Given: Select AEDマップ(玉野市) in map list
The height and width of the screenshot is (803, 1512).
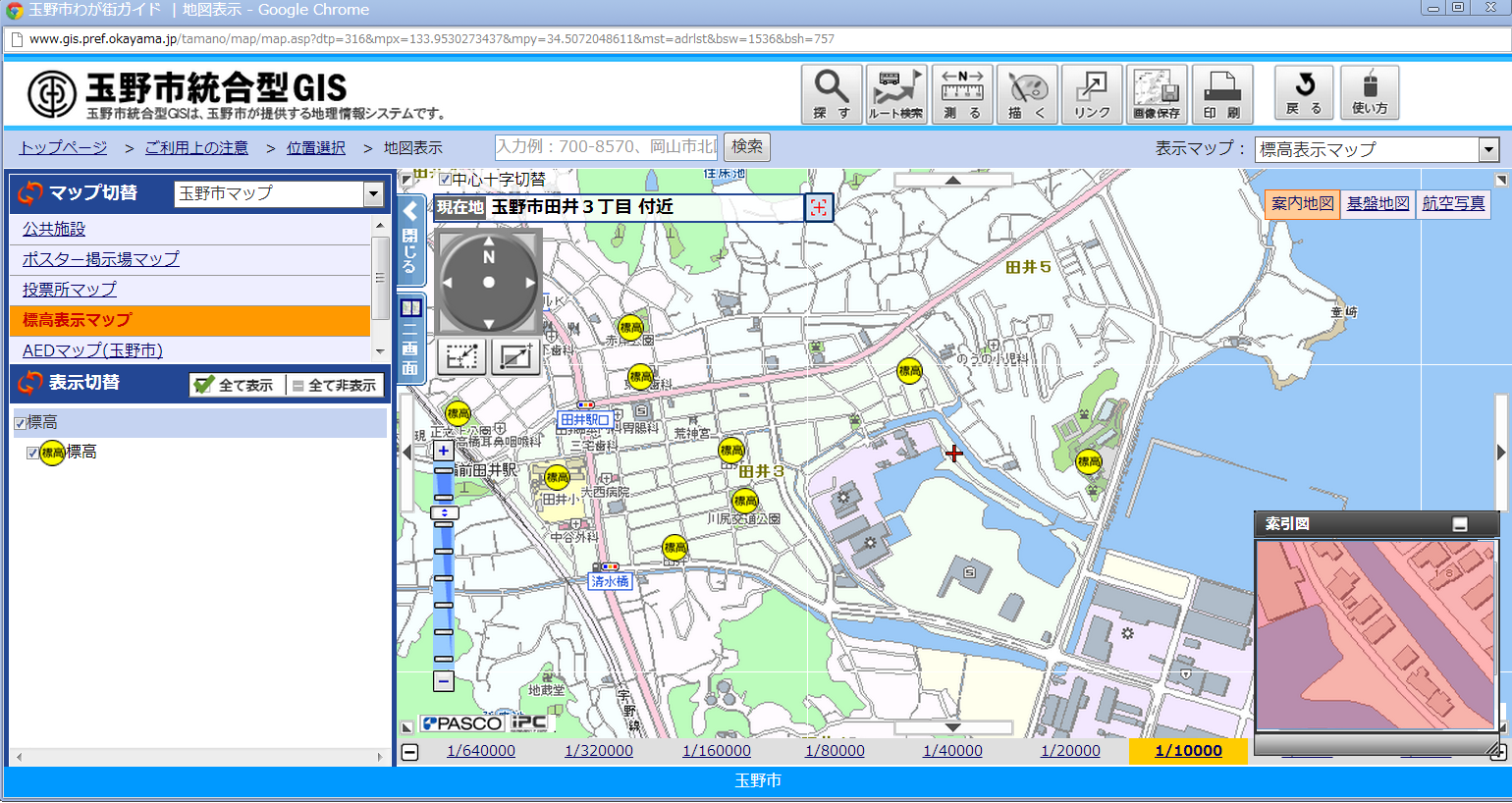Looking at the screenshot, I should [x=92, y=350].
